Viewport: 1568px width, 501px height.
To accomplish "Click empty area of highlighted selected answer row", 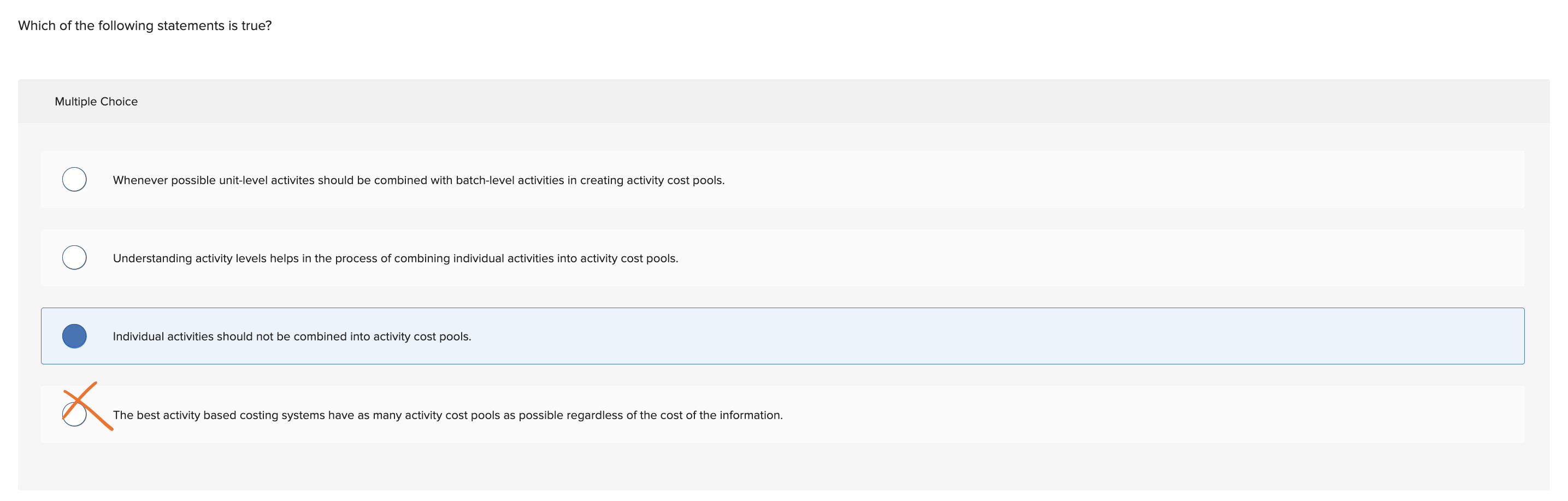I will tap(974, 336).
